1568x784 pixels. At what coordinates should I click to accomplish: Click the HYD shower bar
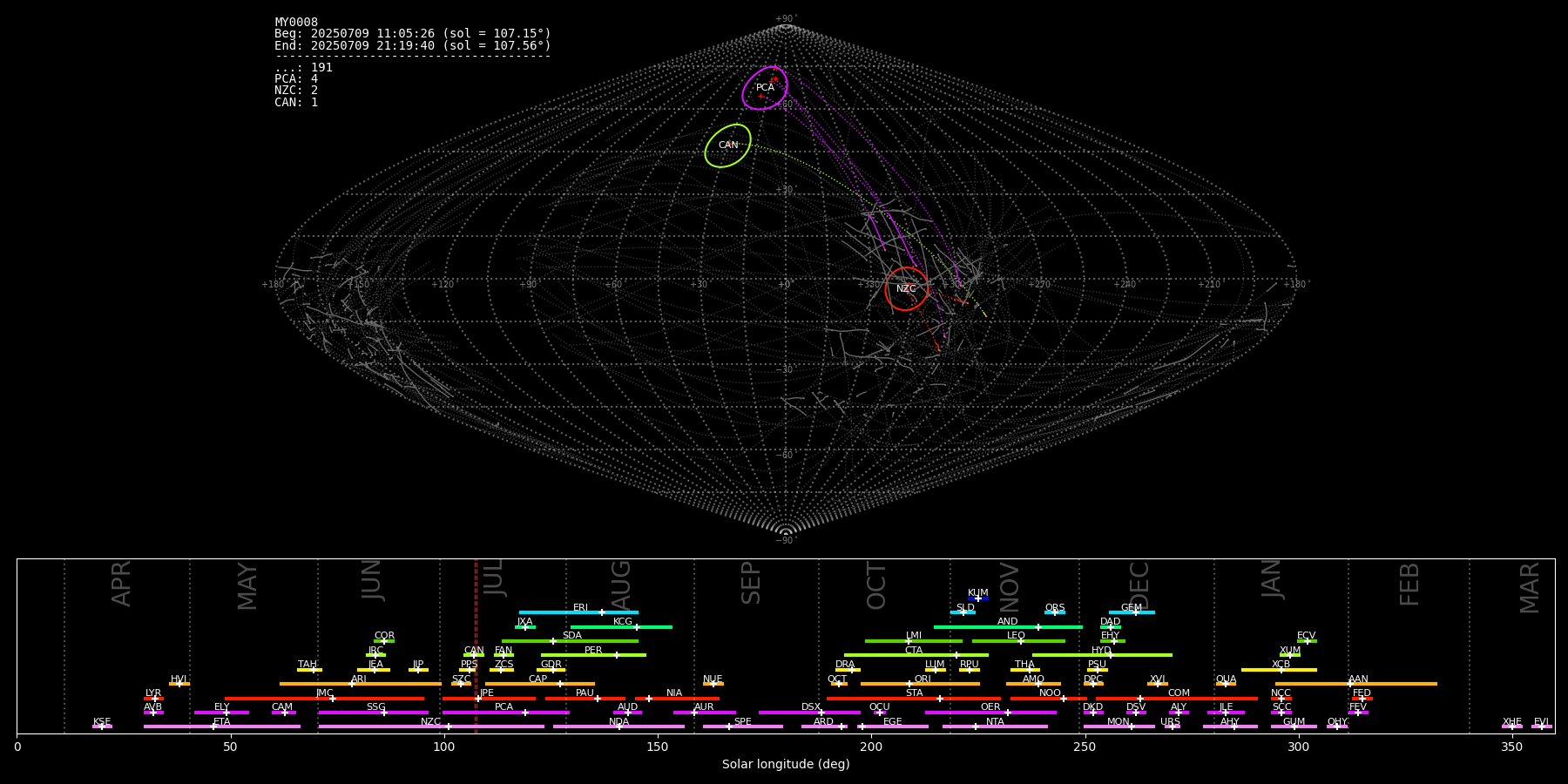(x=1102, y=655)
